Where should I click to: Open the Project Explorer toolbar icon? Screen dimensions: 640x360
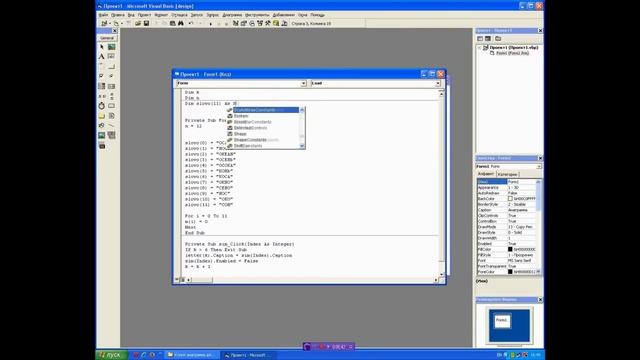[236, 24]
